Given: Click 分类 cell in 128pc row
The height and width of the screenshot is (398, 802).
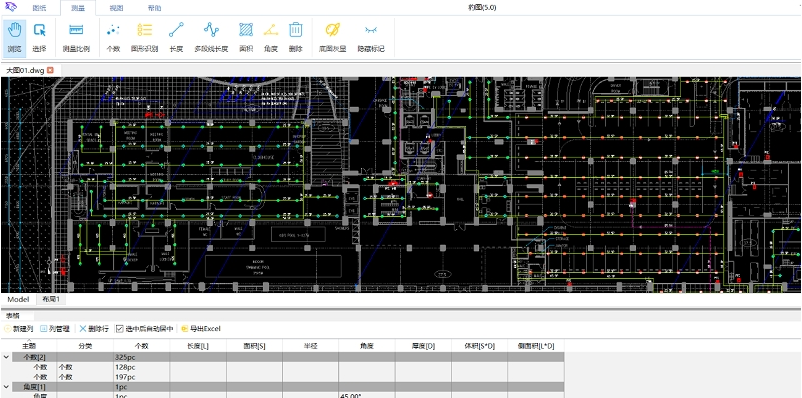Looking at the screenshot, I should [x=85, y=367].
